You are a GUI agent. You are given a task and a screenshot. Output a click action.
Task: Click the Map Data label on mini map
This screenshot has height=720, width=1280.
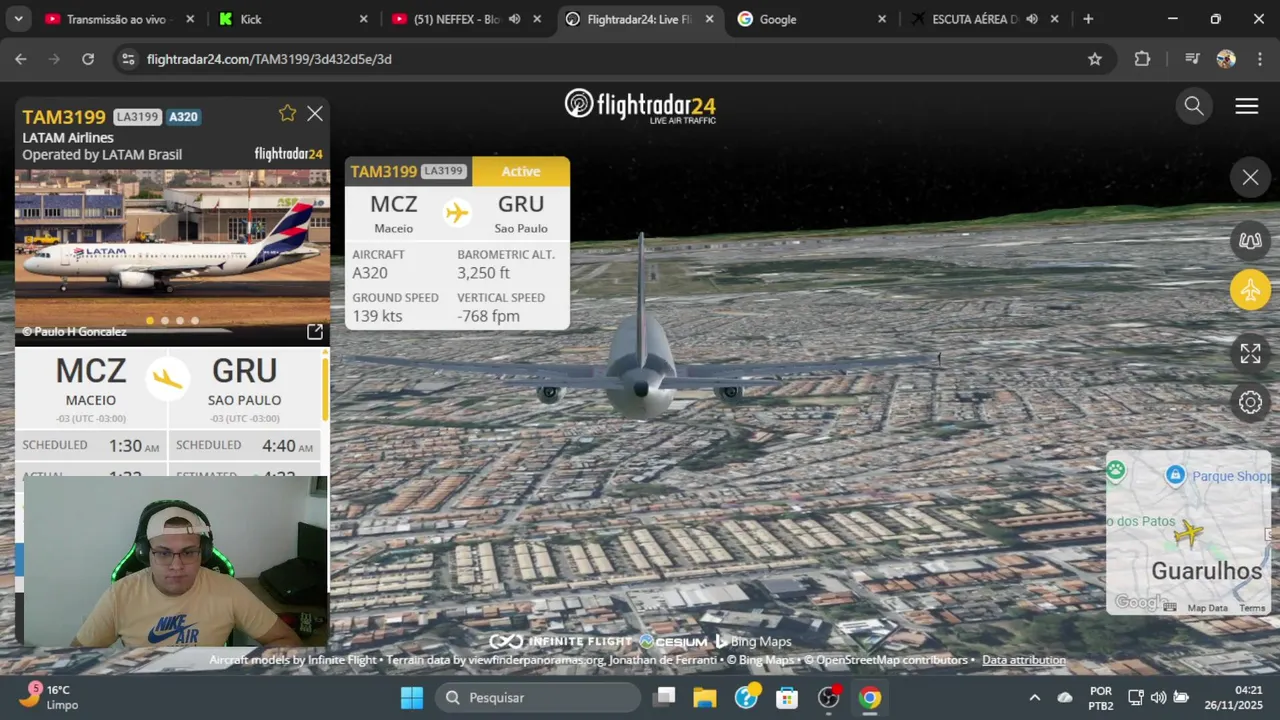click(x=1207, y=608)
